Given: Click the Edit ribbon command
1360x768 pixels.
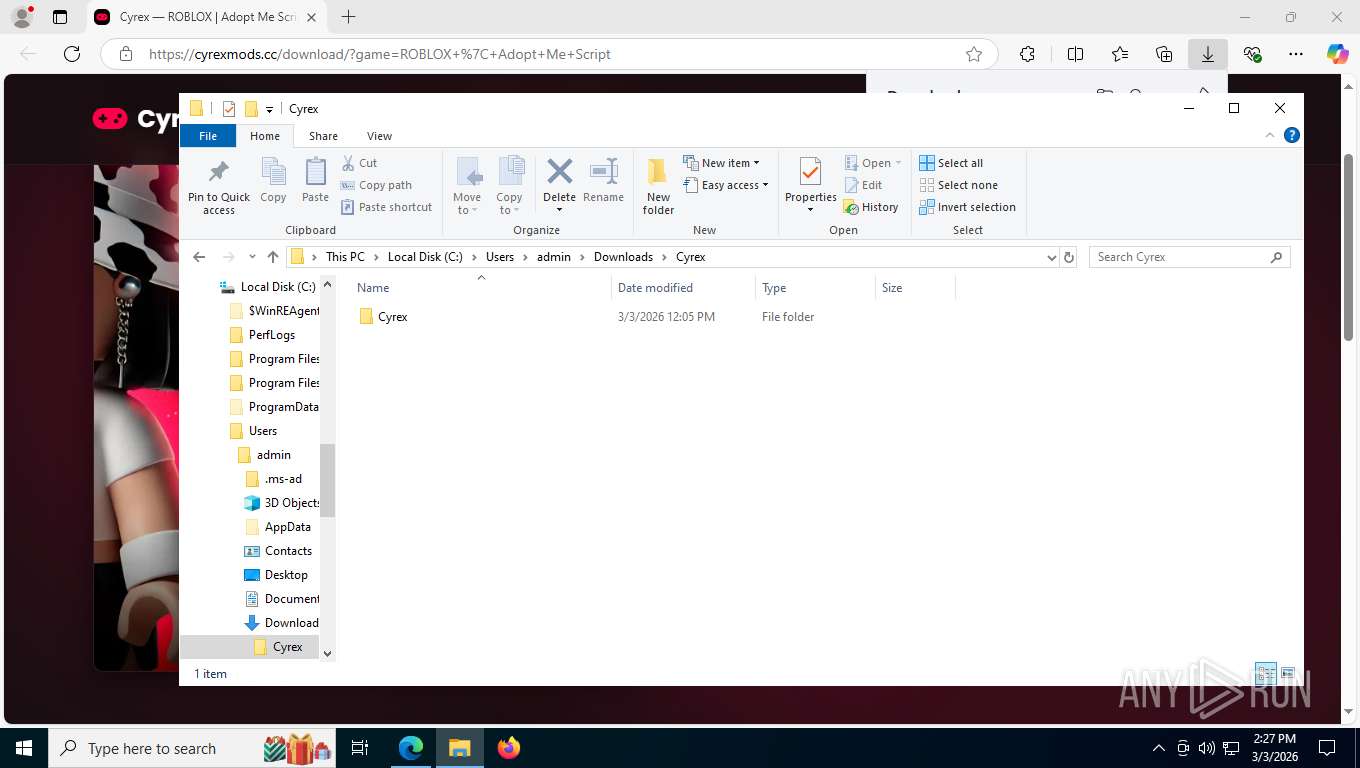Looking at the screenshot, I should (x=863, y=185).
